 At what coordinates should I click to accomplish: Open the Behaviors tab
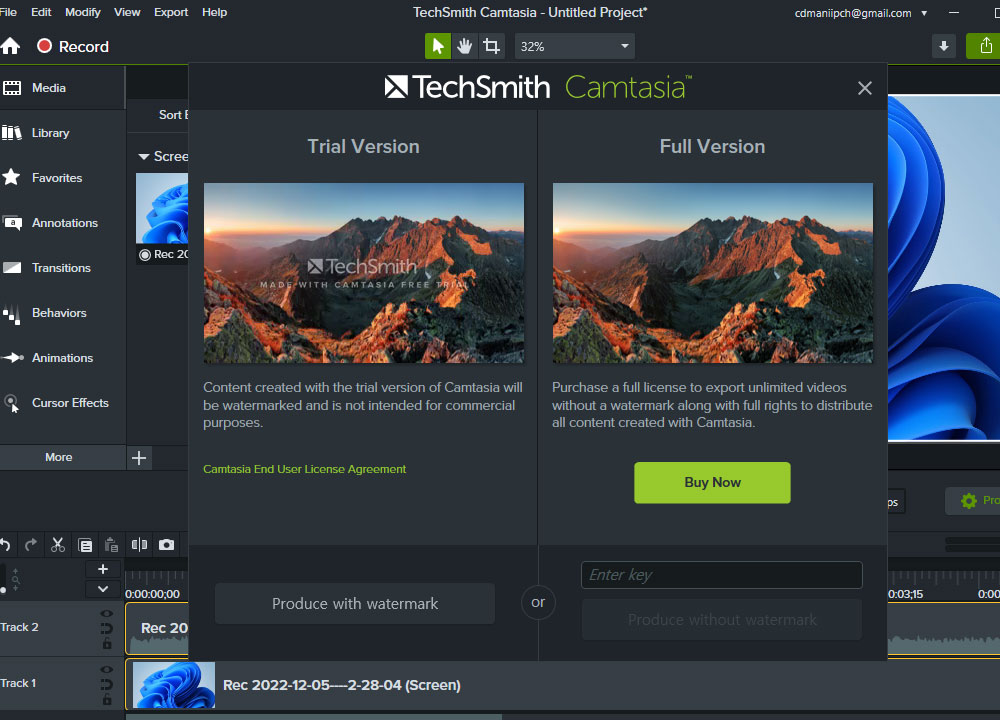click(62, 312)
